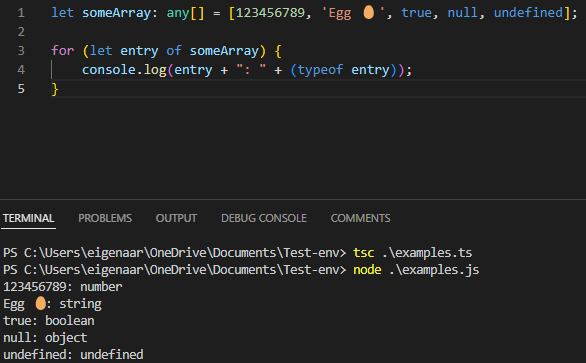Switch to the TERMINAL tab
Viewport: 586px width, 363px height.
(x=28, y=218)
